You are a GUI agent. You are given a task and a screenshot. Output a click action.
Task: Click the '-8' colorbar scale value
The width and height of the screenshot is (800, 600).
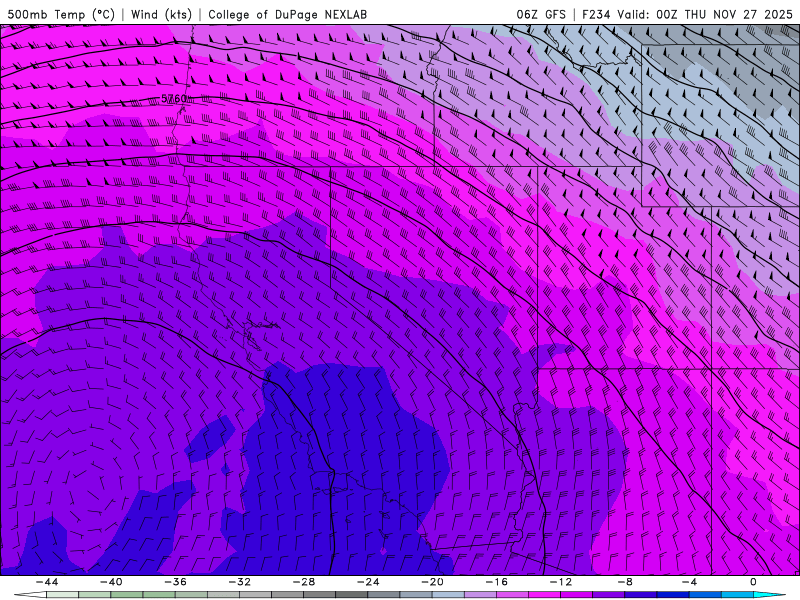click(x=624, y=582)
